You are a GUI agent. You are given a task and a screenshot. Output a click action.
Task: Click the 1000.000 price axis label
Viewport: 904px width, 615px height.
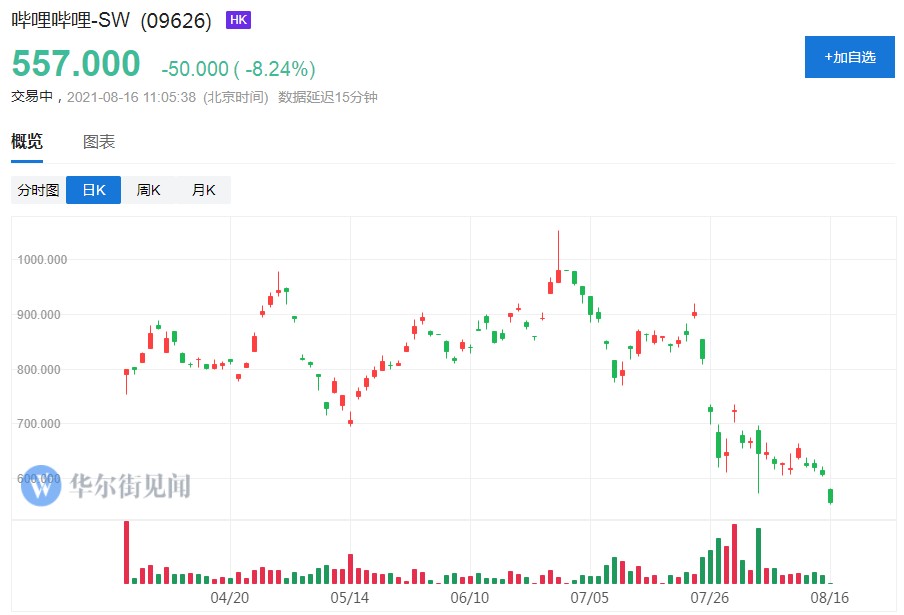[42, 259]
